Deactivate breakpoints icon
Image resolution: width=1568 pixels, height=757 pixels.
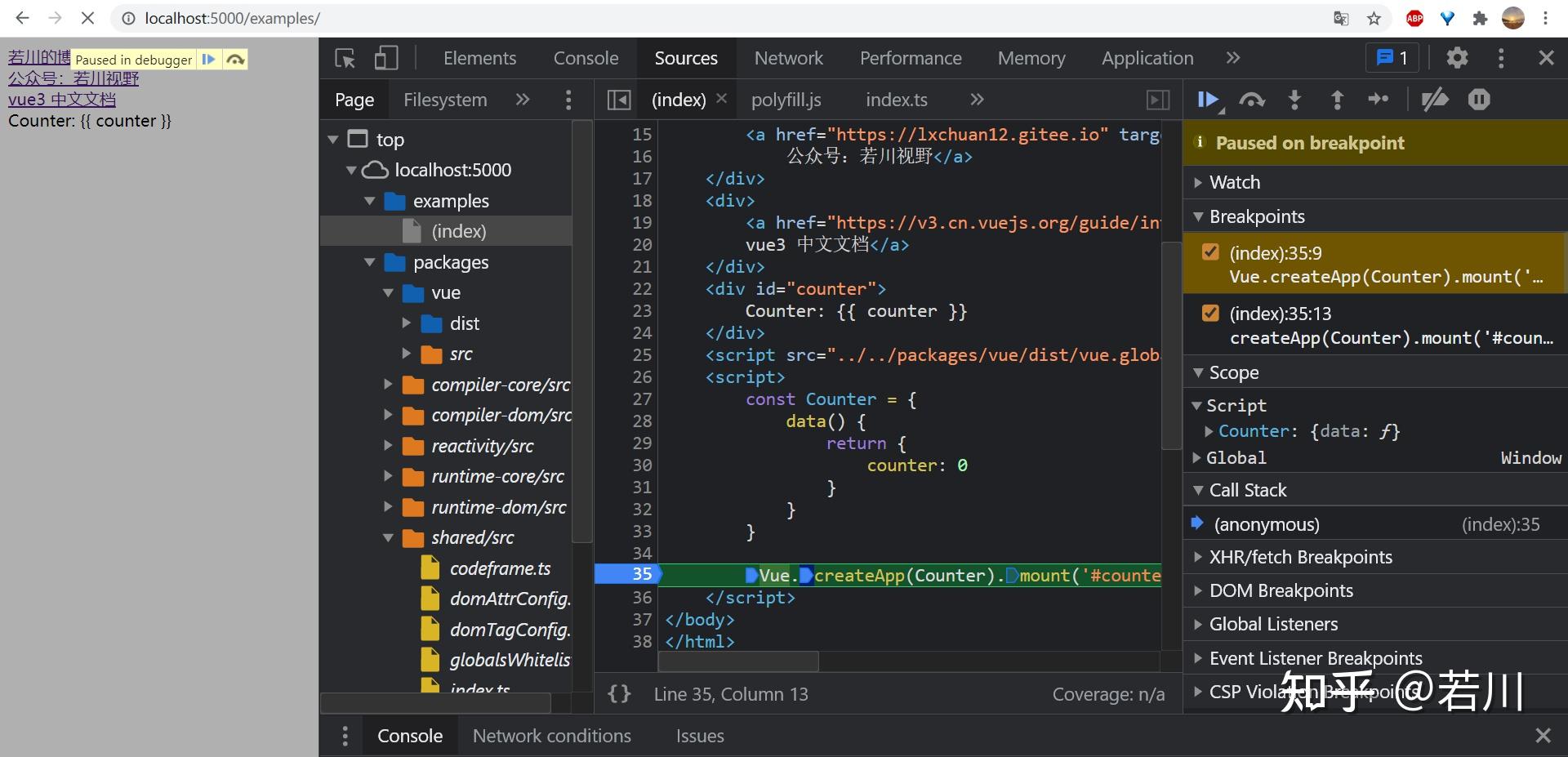pyautogui.click(x=1435, y=100)
